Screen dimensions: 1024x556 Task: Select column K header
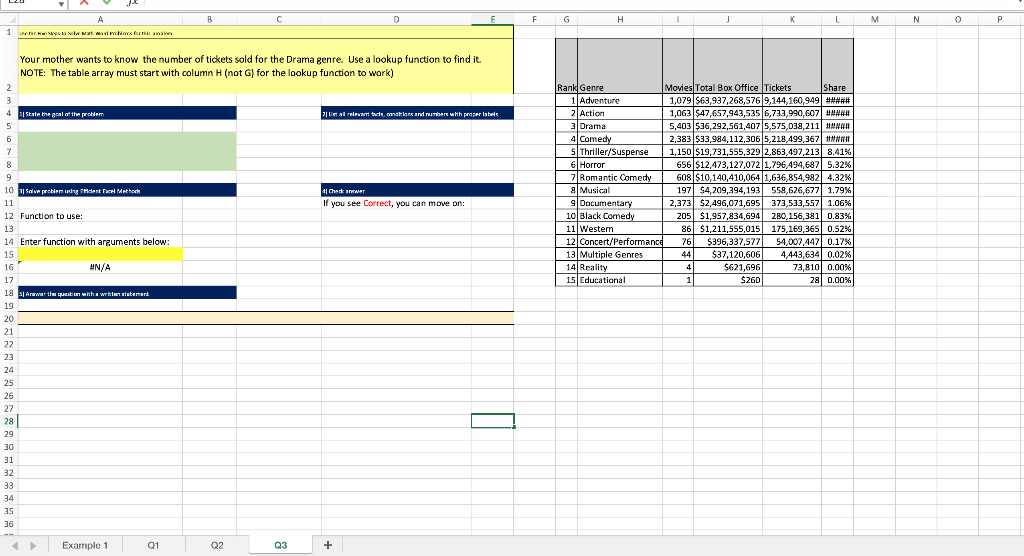point(792,20)
